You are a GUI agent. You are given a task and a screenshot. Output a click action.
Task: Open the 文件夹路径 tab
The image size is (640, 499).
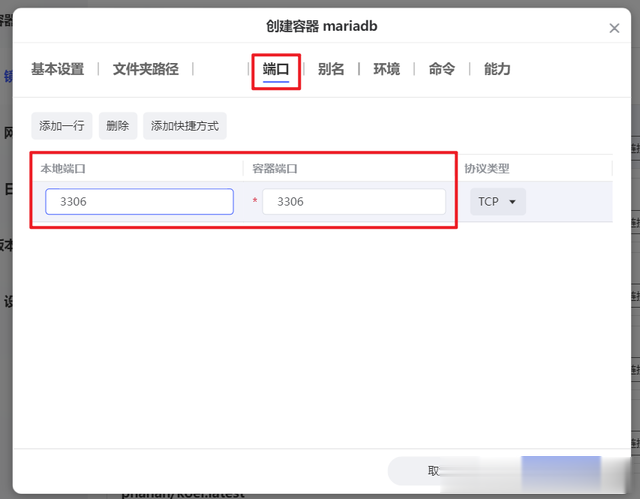pyautogui.click(x=146, y=69)
